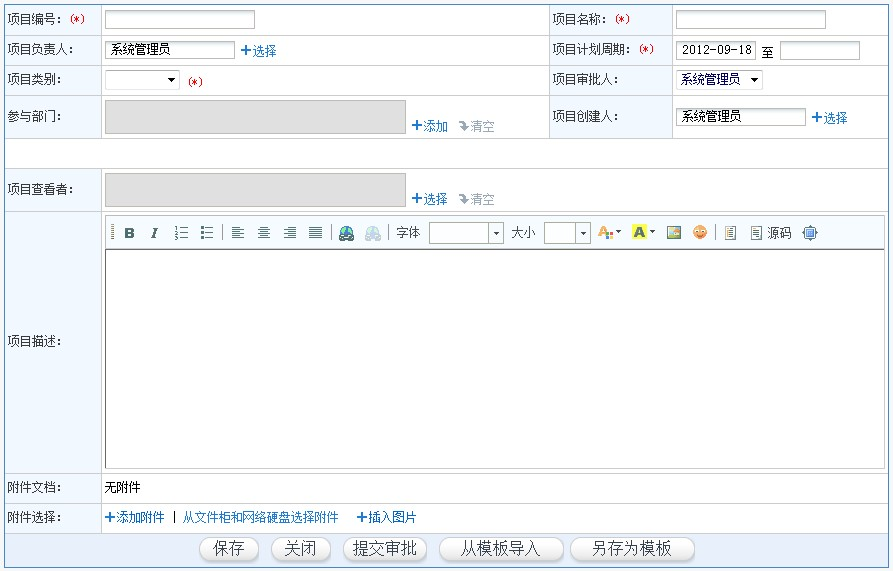
Task: Insert a bulleted list
Action: click(207, 233)
